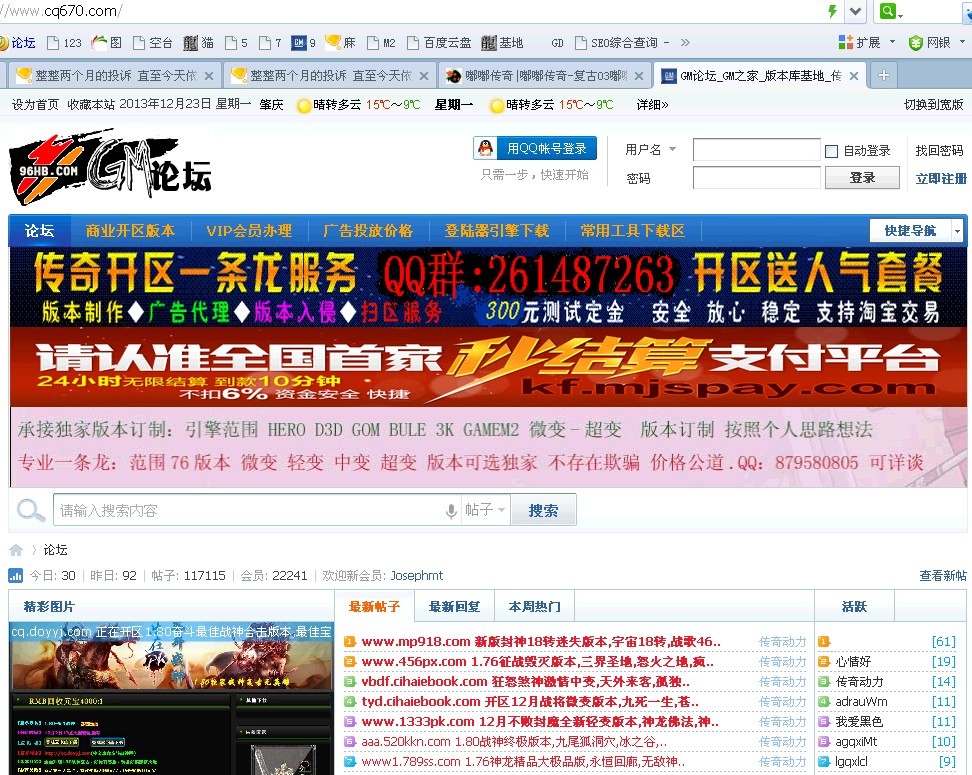The width and height of the screenshot is (972, 775).
Task: Click the 搜索 button
Action: (x=543, y=510)
